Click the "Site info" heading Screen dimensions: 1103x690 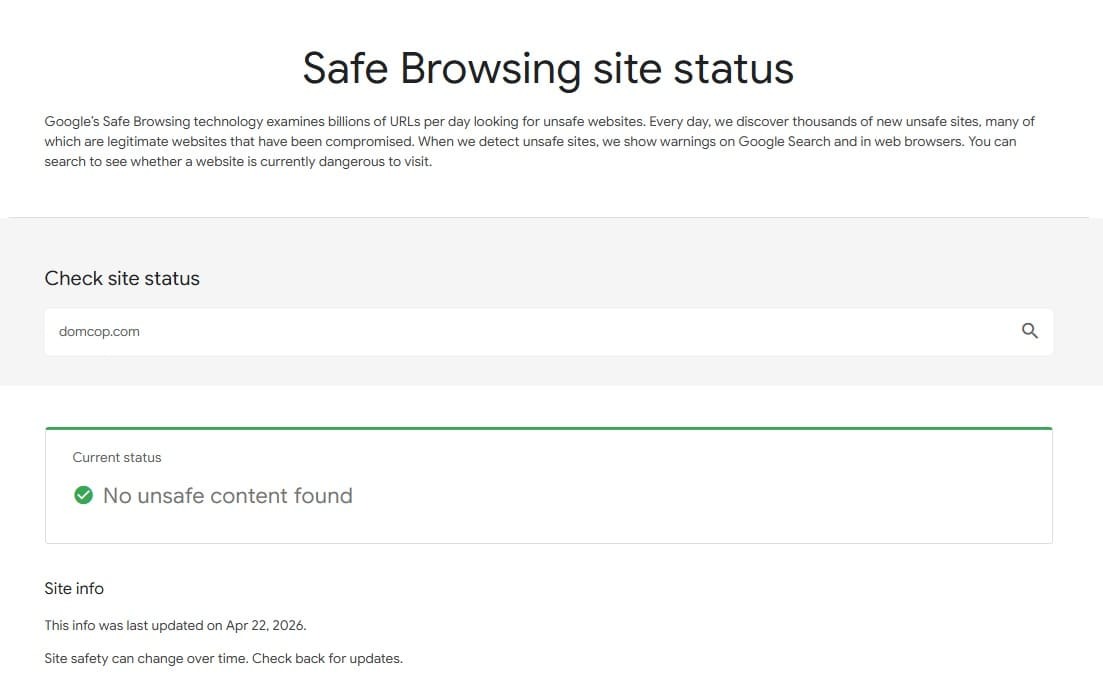[x=74, y=588]
